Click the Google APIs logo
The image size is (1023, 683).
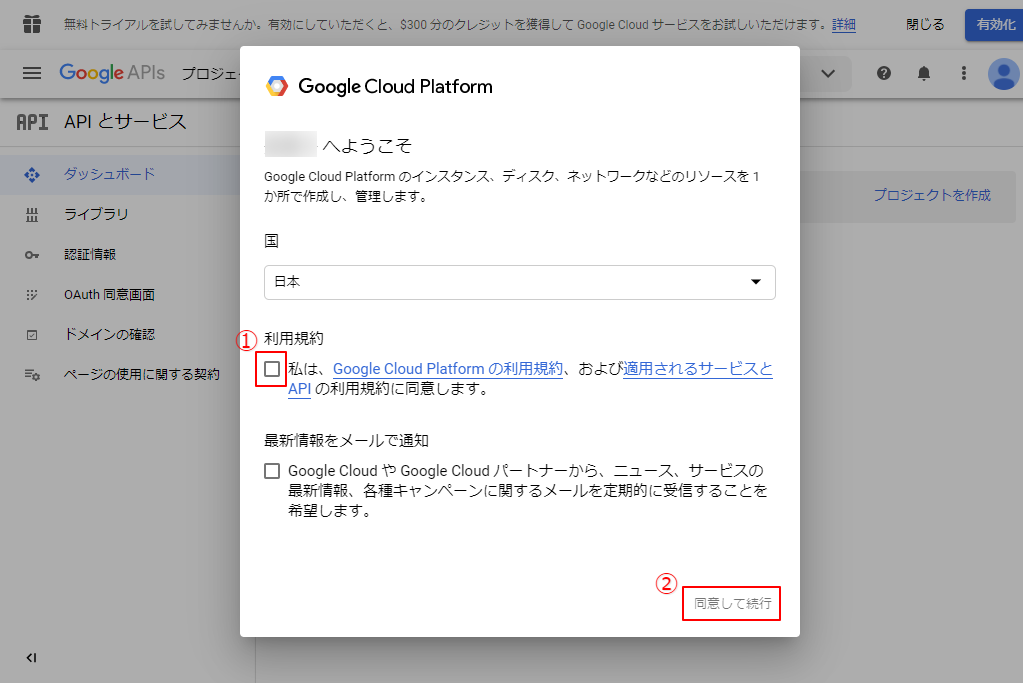[111, 73]
